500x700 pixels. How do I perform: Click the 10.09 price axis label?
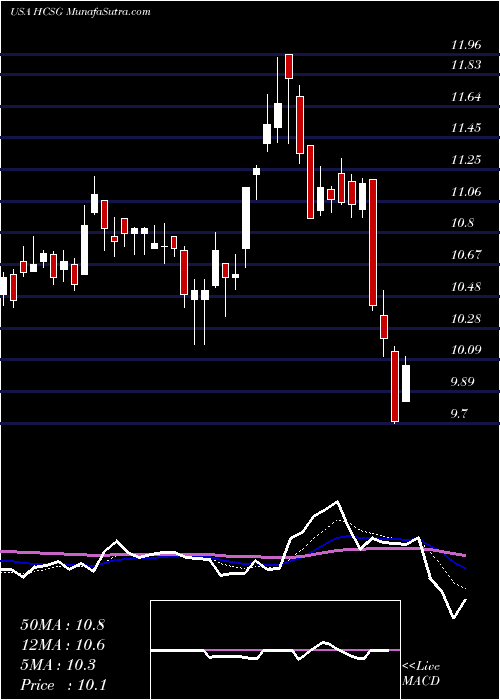[x=467, y=350]
